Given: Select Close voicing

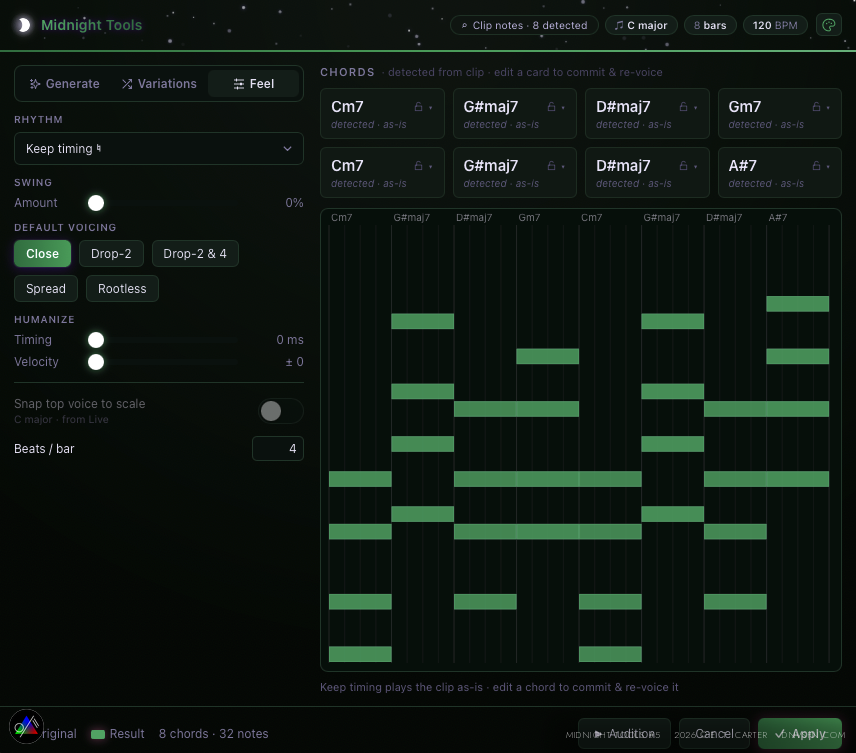Looking at the screenshot, I should tap(43, 253).
